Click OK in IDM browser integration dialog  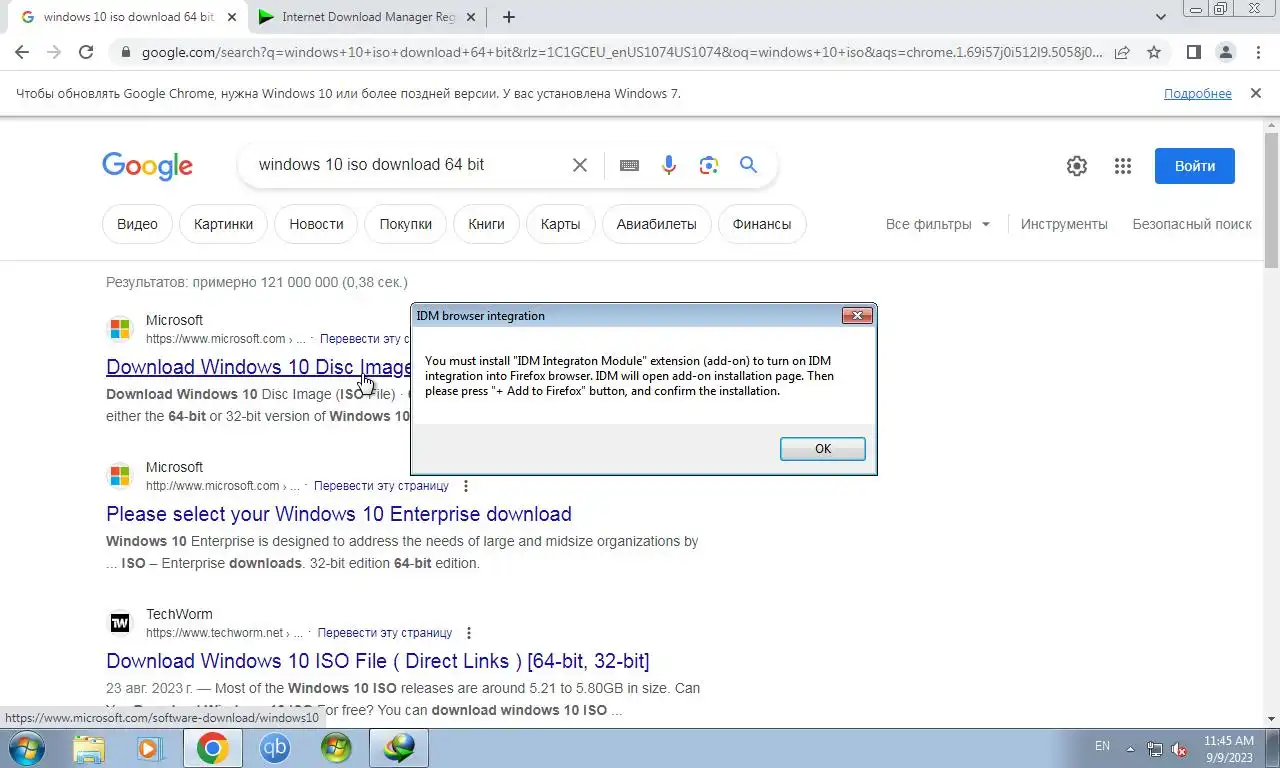822,449
